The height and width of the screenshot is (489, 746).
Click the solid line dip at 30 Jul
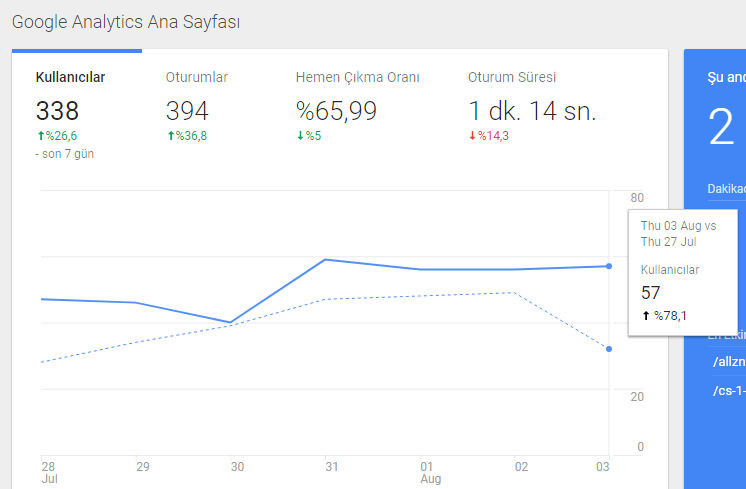click(x=230, y=323)
